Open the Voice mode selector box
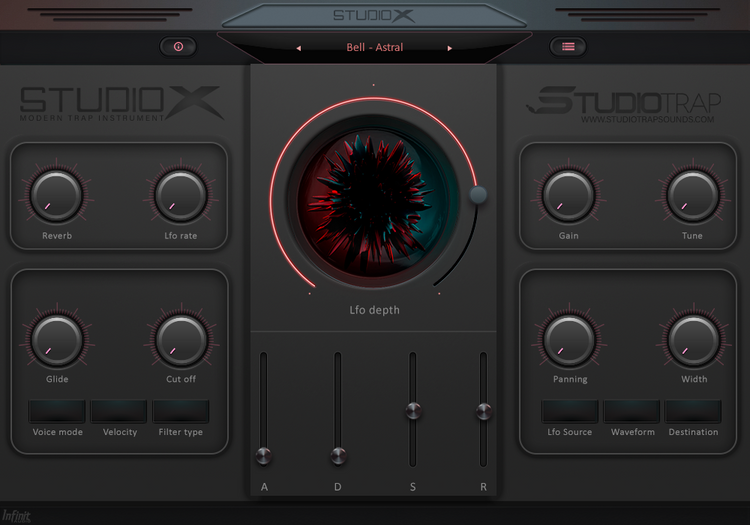 [x=57, y=411]
